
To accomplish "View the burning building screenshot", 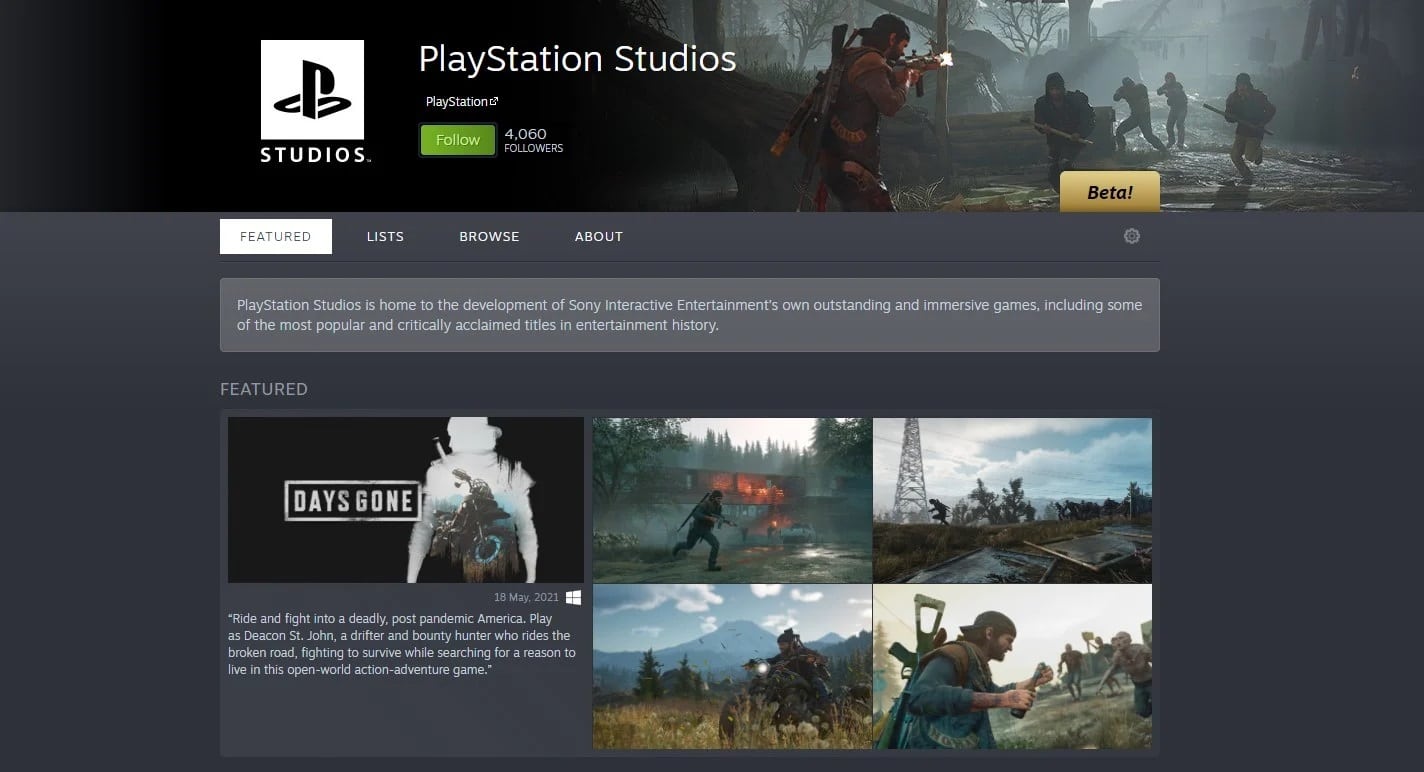I will (732, 500).
